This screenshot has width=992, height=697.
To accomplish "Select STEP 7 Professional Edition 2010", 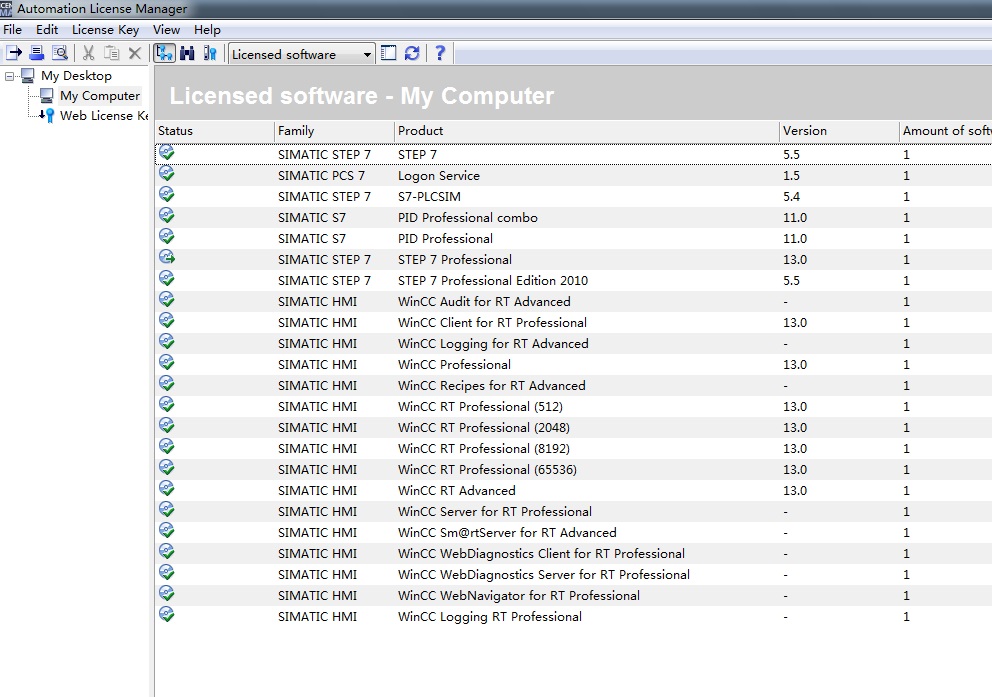I will tap(493, 281).
